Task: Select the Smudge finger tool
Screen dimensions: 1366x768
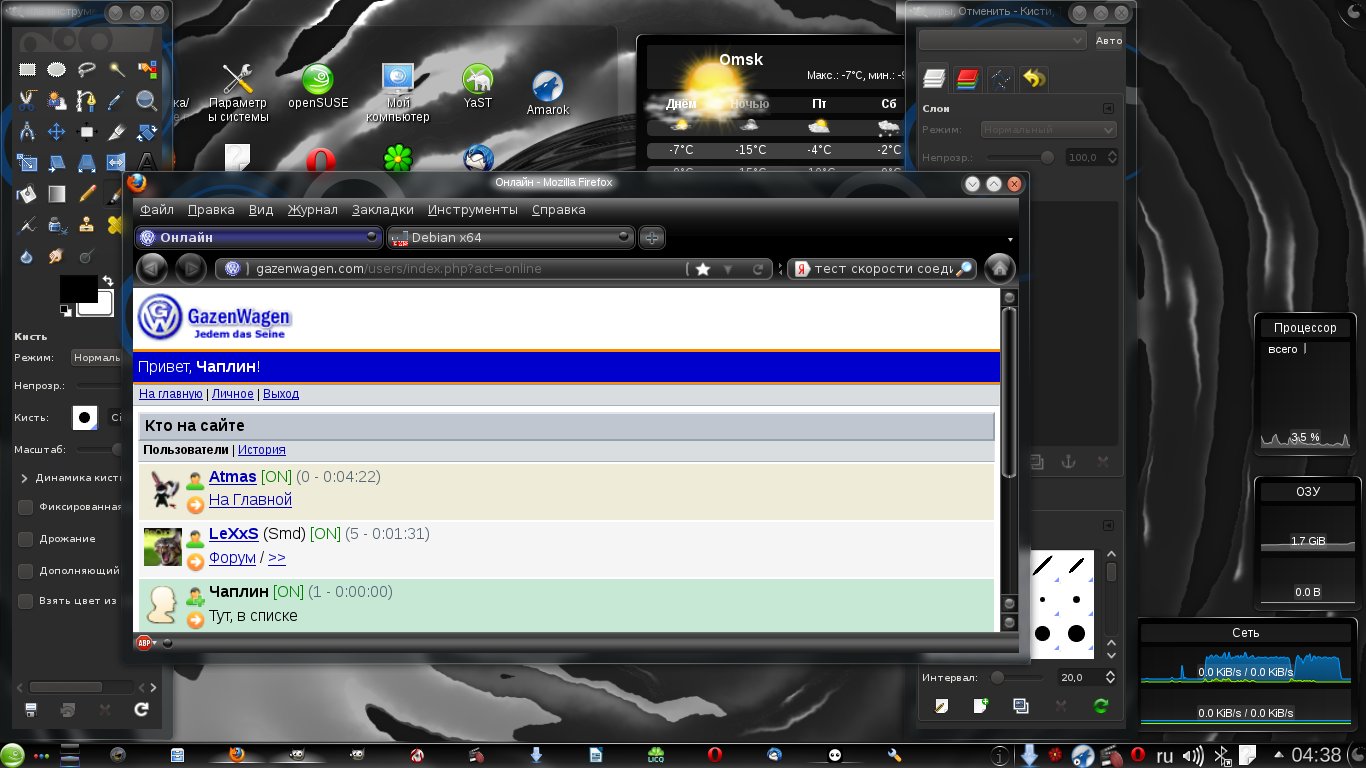Action: click(x=57, y=256)
